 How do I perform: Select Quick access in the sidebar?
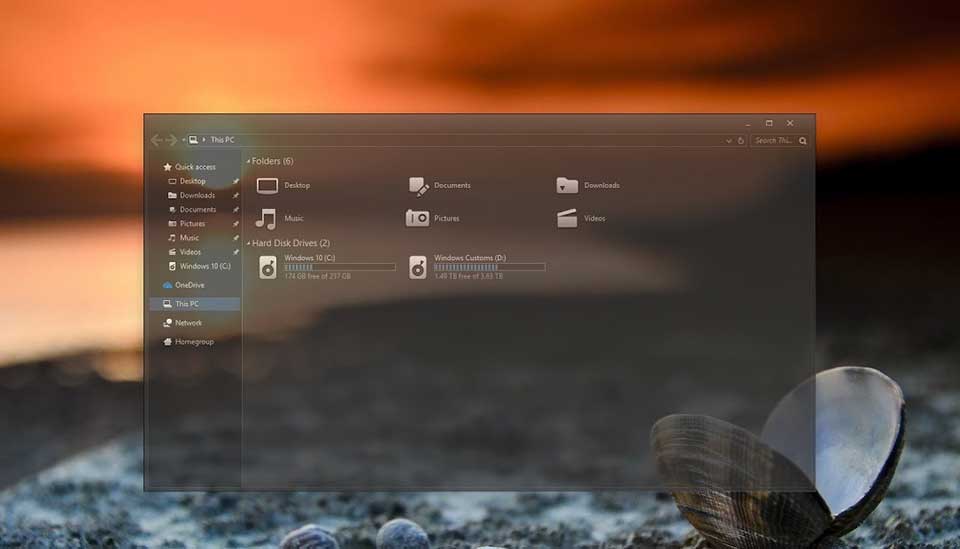tap(195, 166)
